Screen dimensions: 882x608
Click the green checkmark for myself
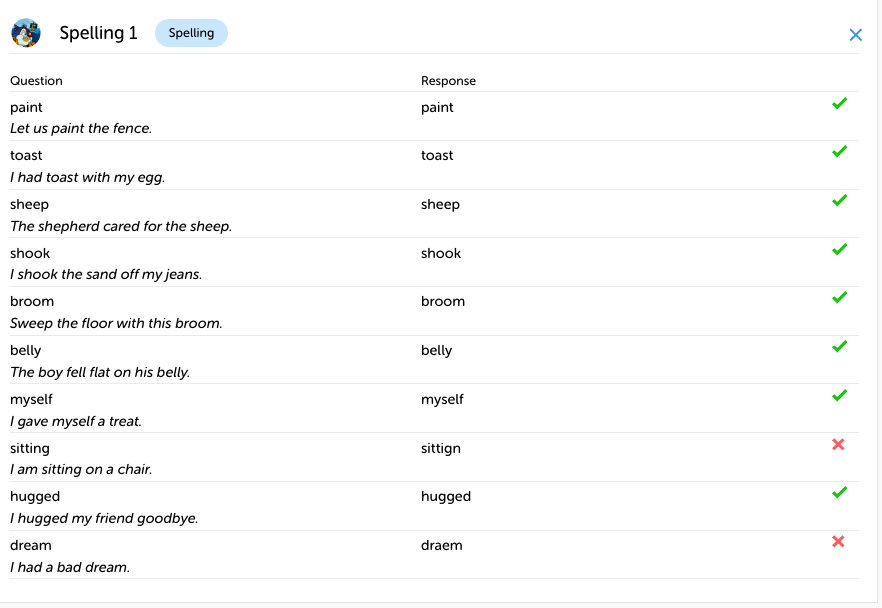point(839,395)
